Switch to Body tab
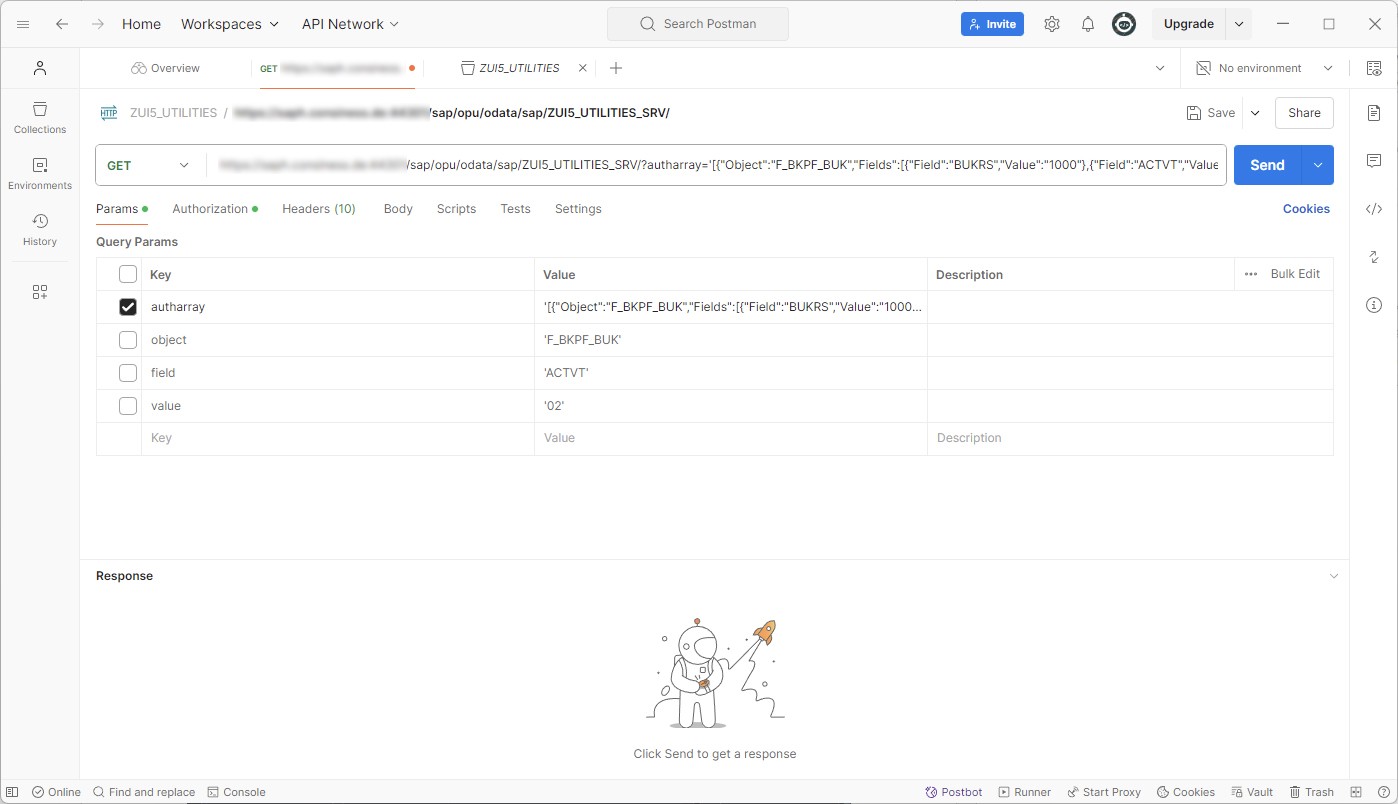Screen dimensions: 1398x804 pyautogui.click(x=398, y=209)
